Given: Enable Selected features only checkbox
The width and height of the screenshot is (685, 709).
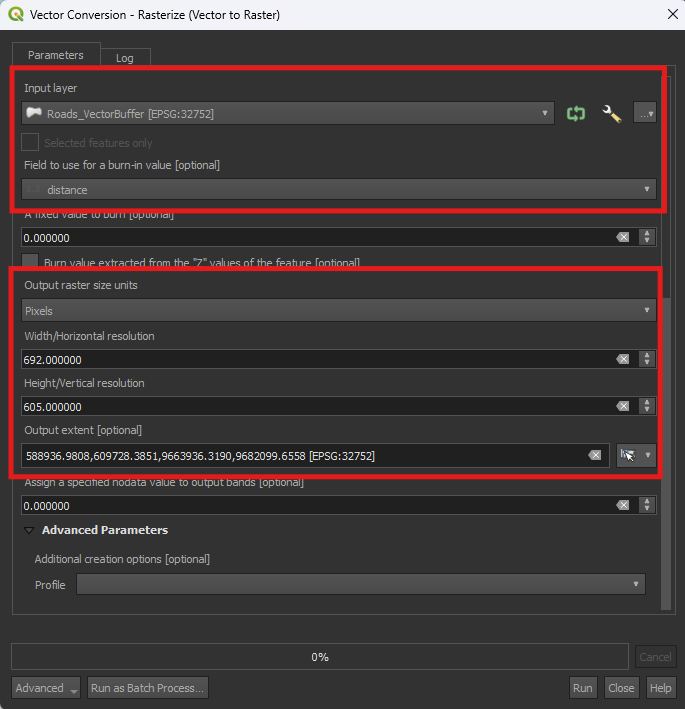Looking at the screenshot, I should (31, 143).
